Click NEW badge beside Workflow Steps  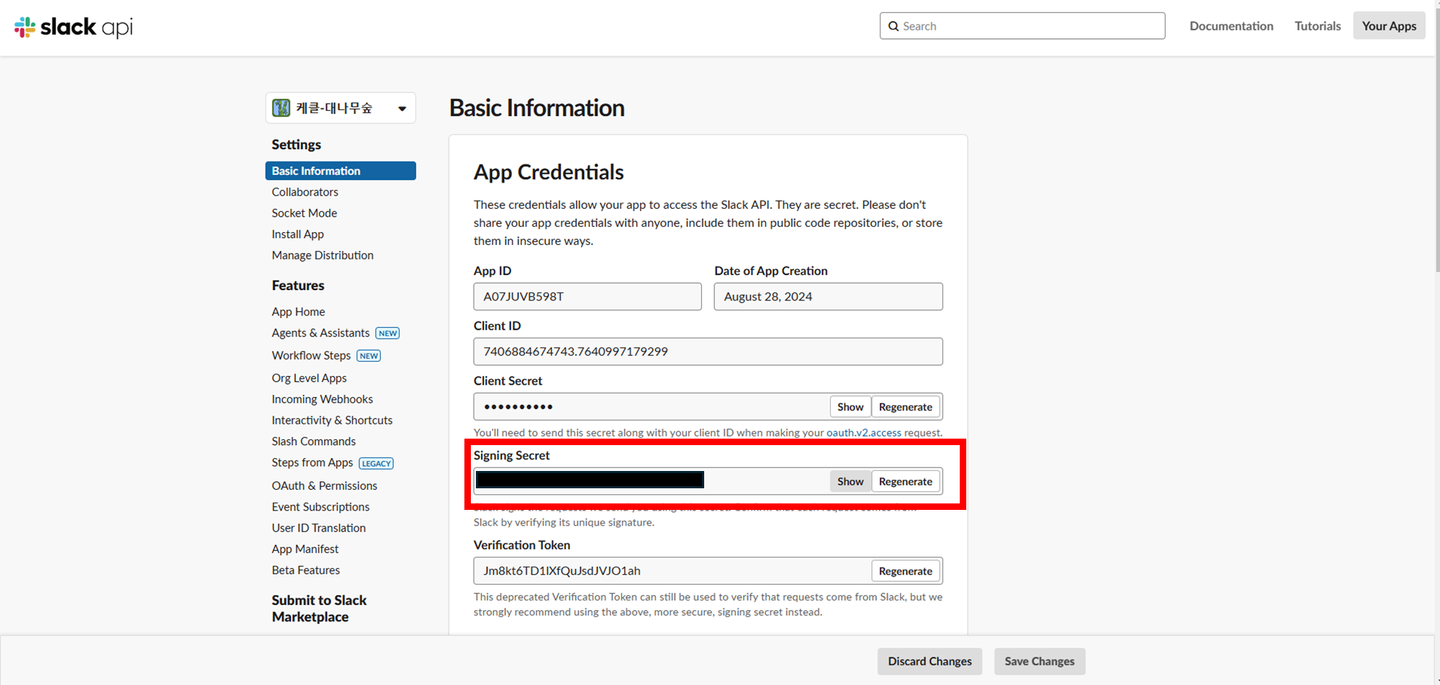coord(369,356)
